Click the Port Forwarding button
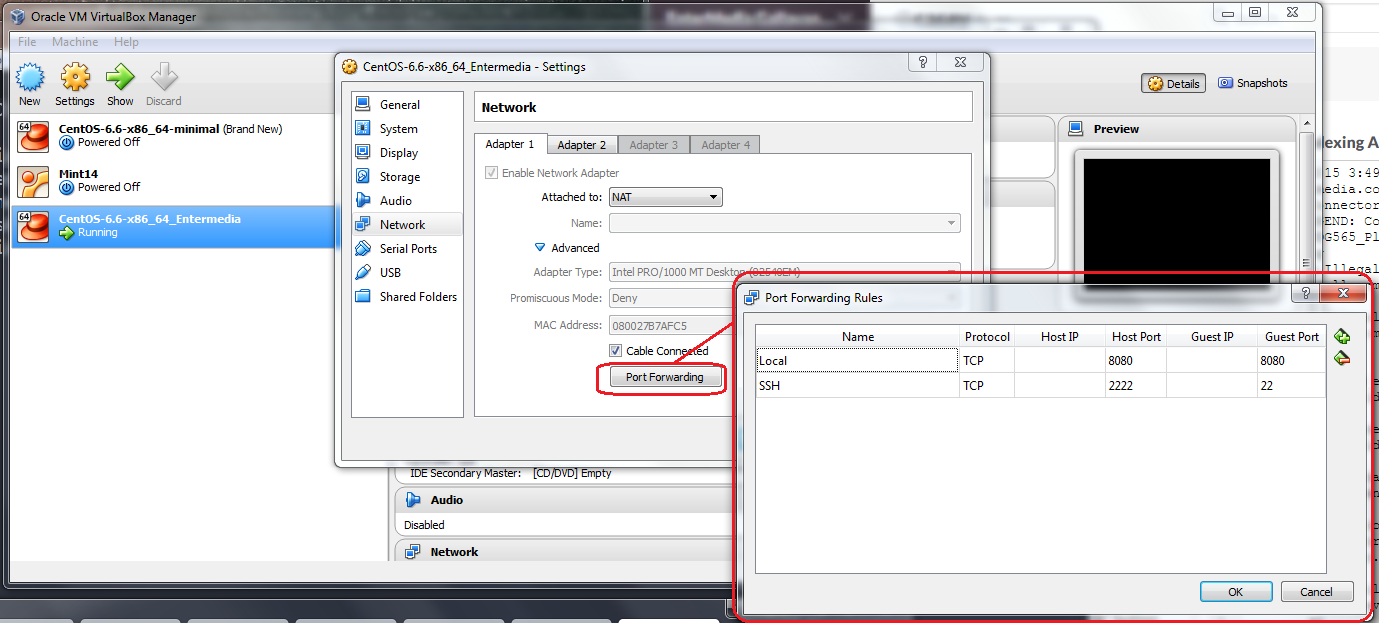 click(664, 377)
